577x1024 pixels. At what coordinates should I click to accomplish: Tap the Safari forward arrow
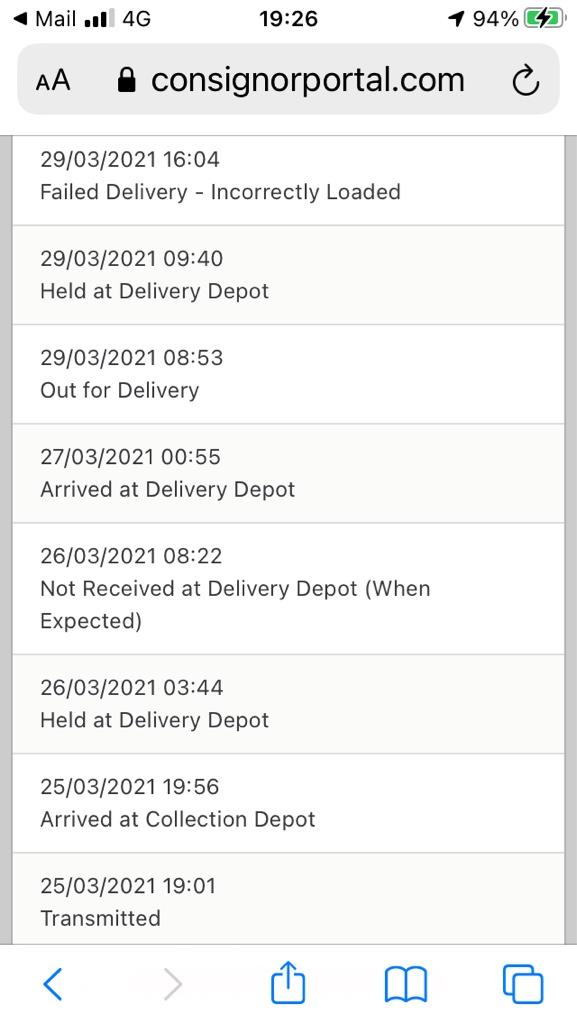pyautogui.click(x=172, y=984)
